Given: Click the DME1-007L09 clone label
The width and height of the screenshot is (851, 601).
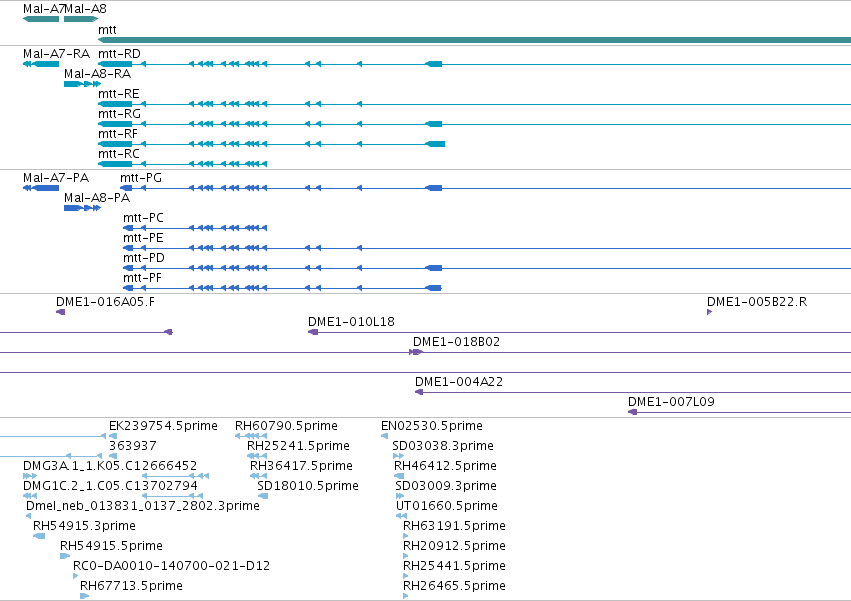Looking at the screenshot, I should 671,403.
